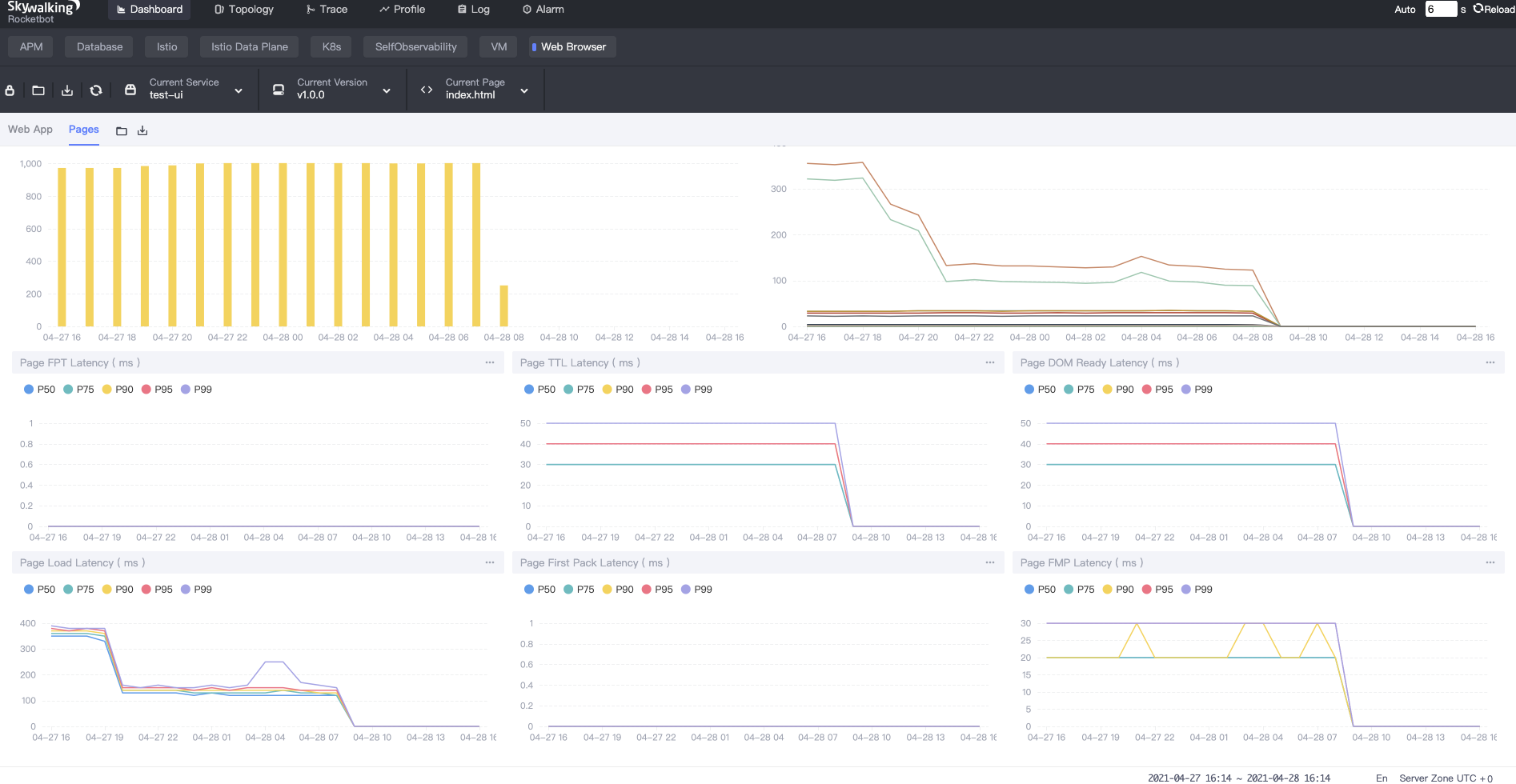
Task: Toggle P75 series in Page FMP Latency legend
Action: coord(1079,590)
